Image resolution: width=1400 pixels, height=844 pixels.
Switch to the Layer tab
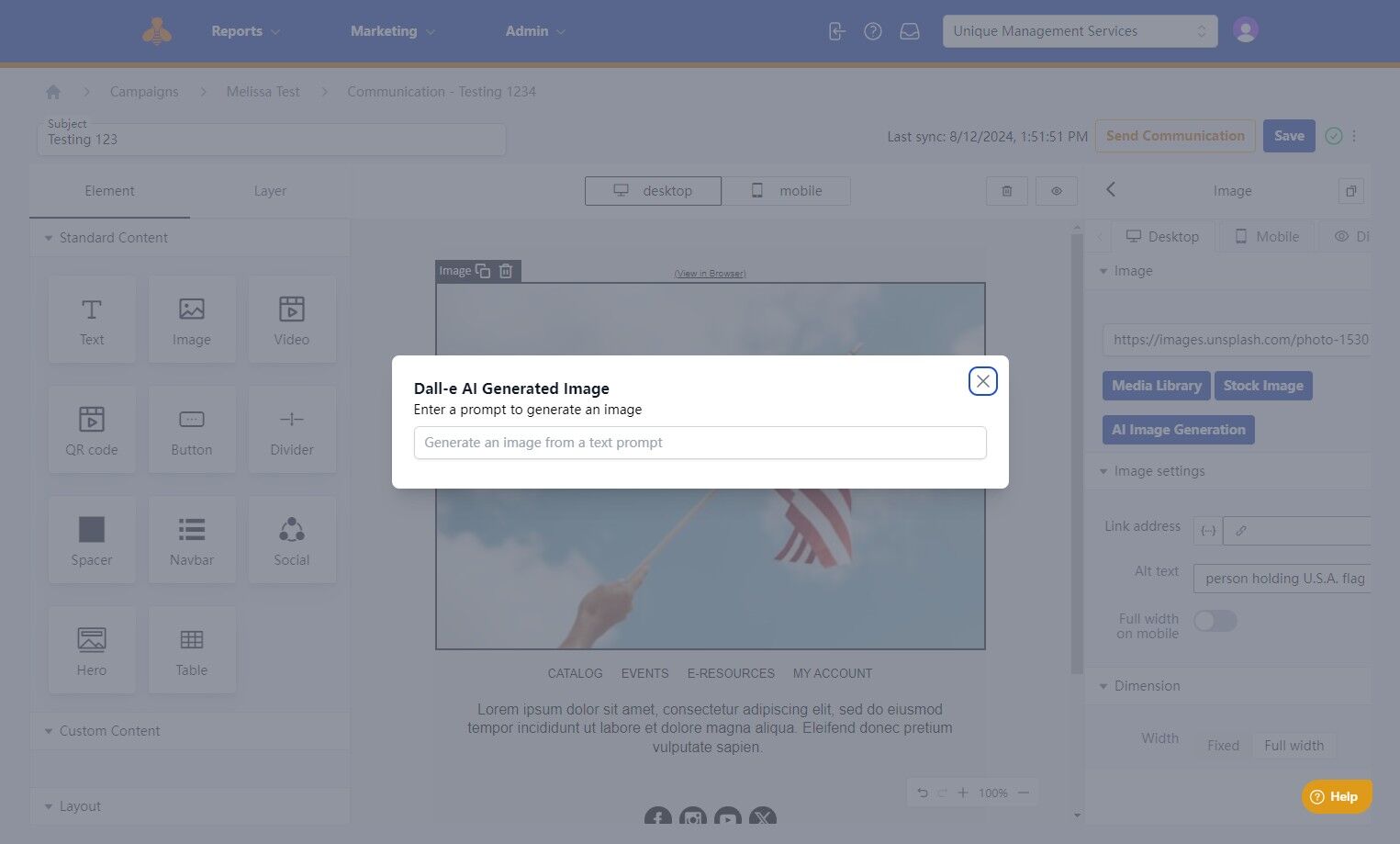coord(270,191)
